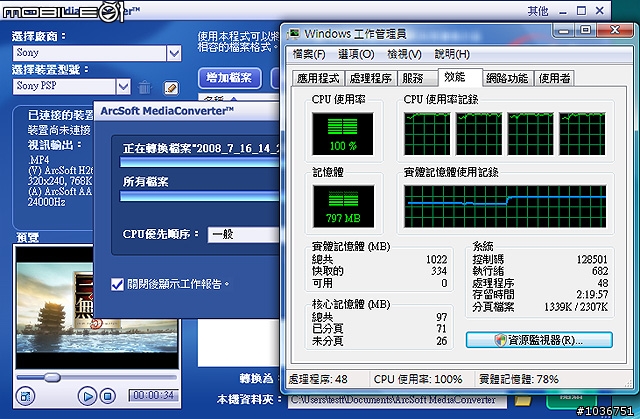Maximize the Task Manager window

(x=586, y=30)
